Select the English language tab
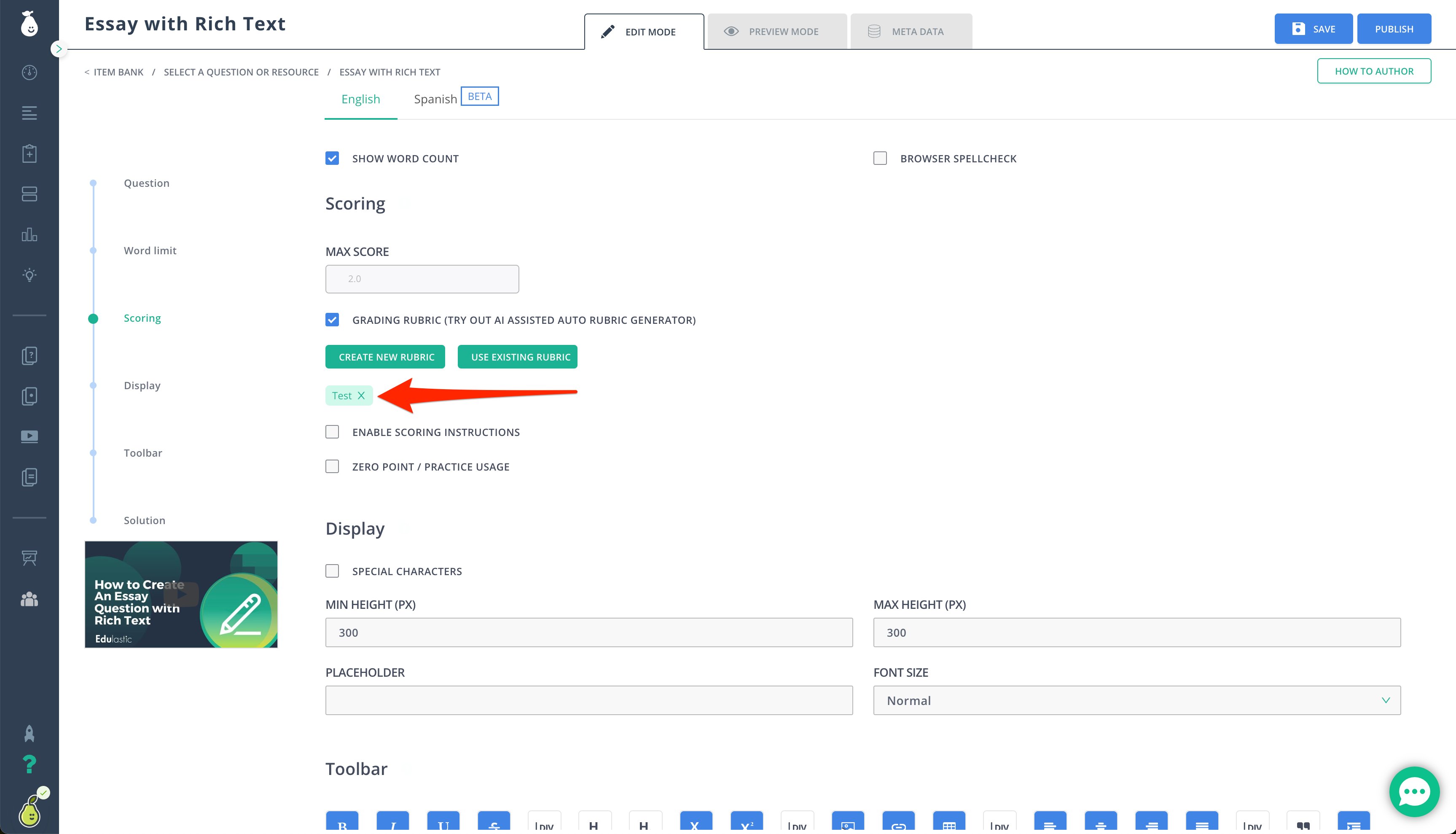1456x834 pixels. point(361,99)
